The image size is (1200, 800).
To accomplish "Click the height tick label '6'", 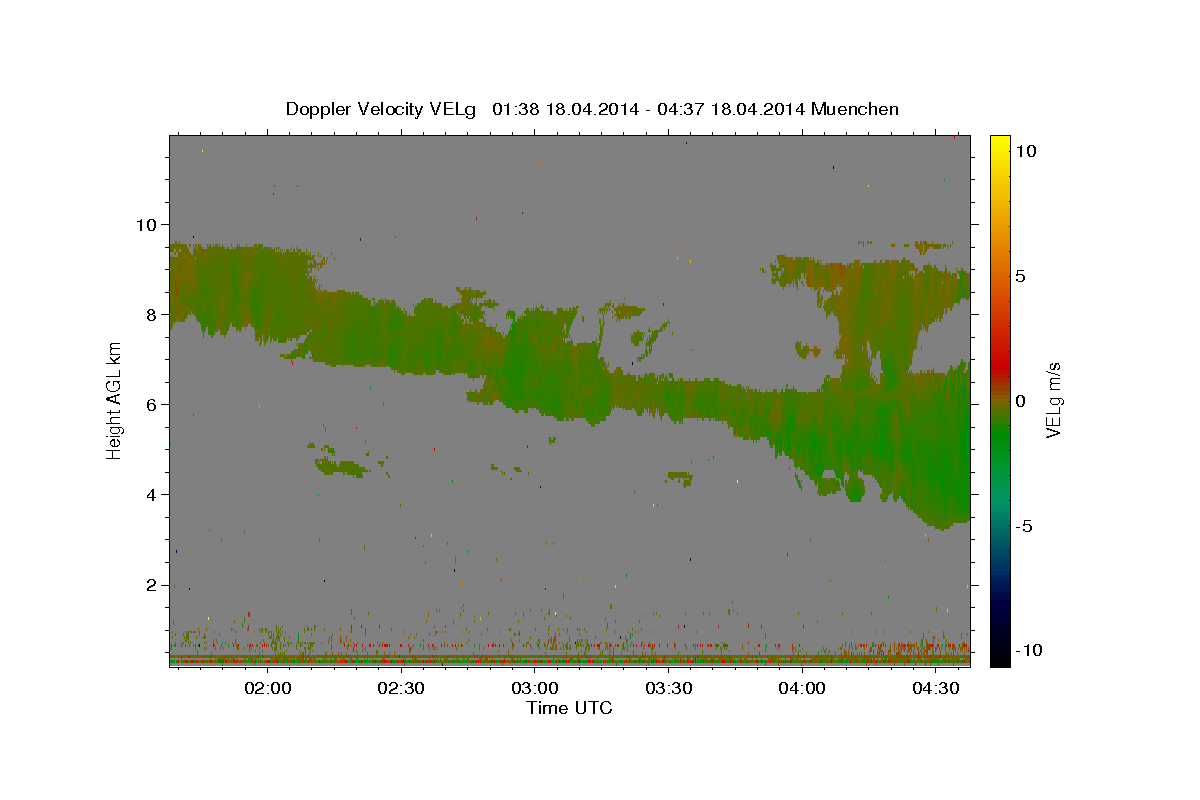I will click(x=152, y=404).
